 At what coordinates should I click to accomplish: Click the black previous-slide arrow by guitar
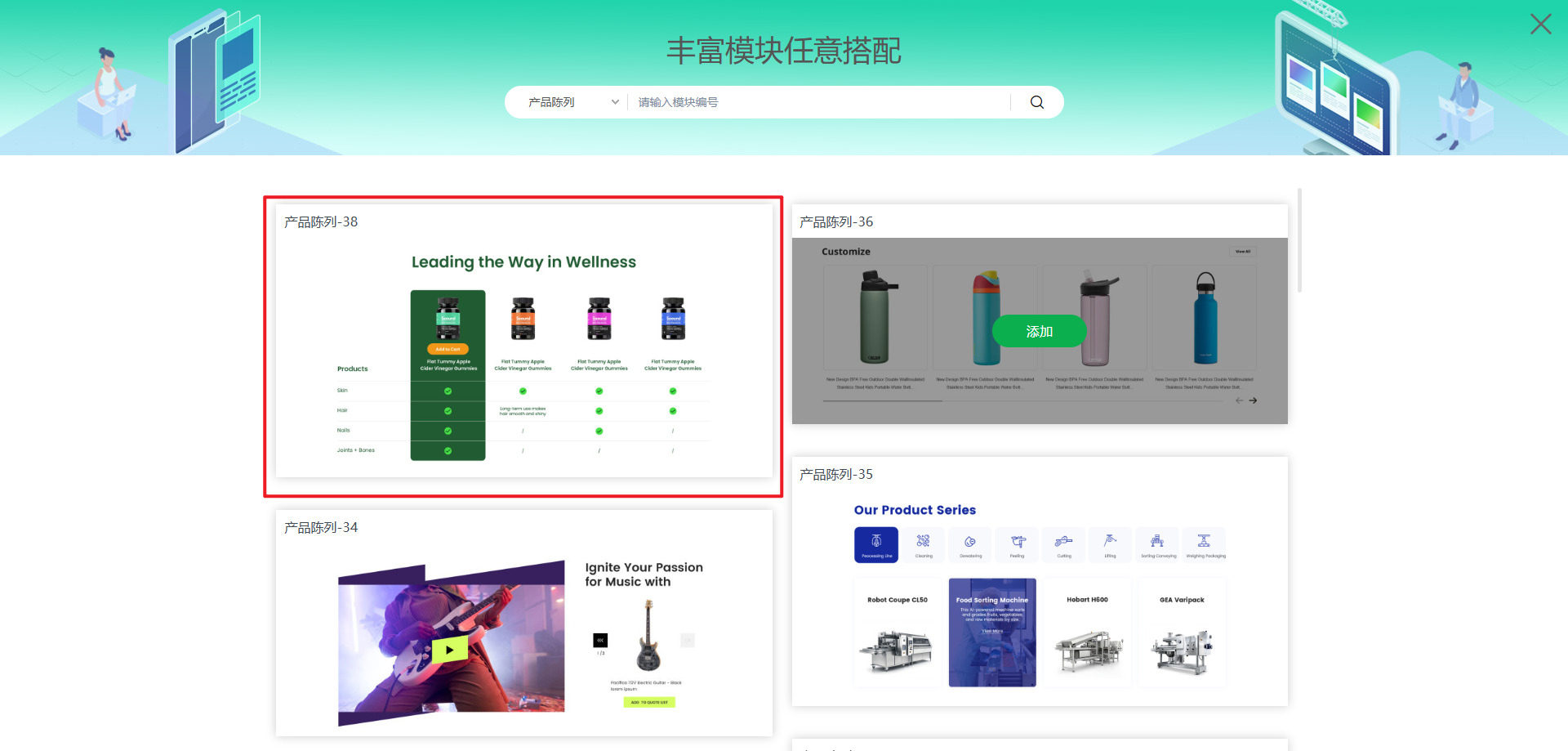[600, 640]
